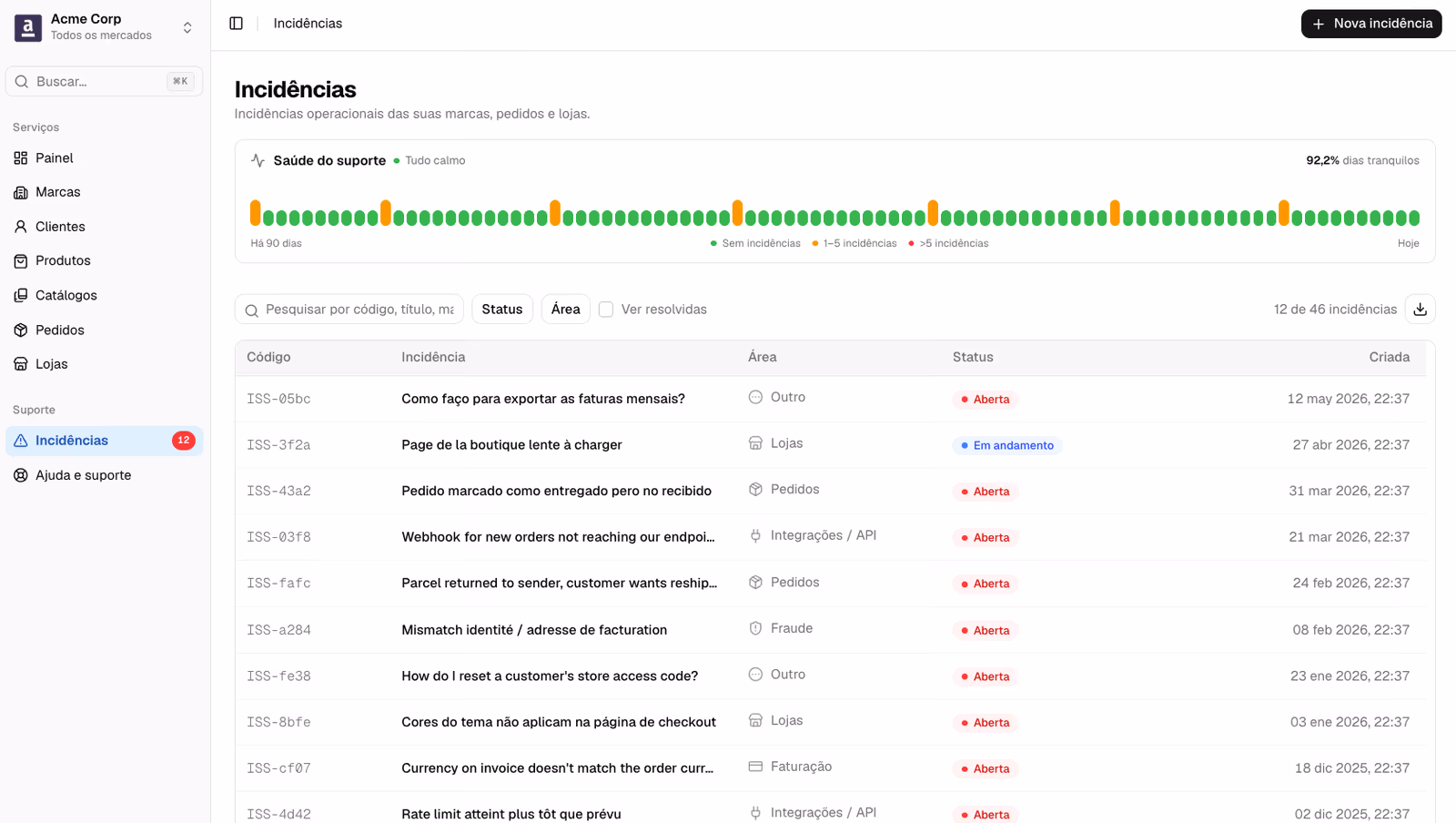Click the Aberta badge in ISS-a284 row
This screenshot has width=1456, height=823.
[986, 631]
